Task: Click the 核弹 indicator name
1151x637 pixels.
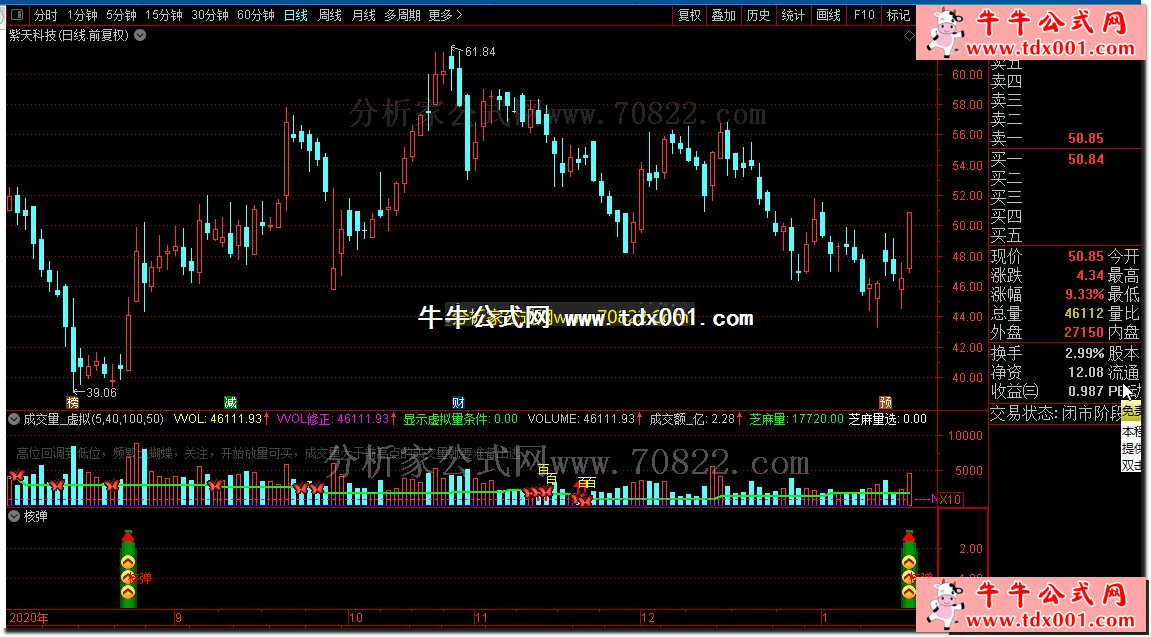Action: coord(36,516)
